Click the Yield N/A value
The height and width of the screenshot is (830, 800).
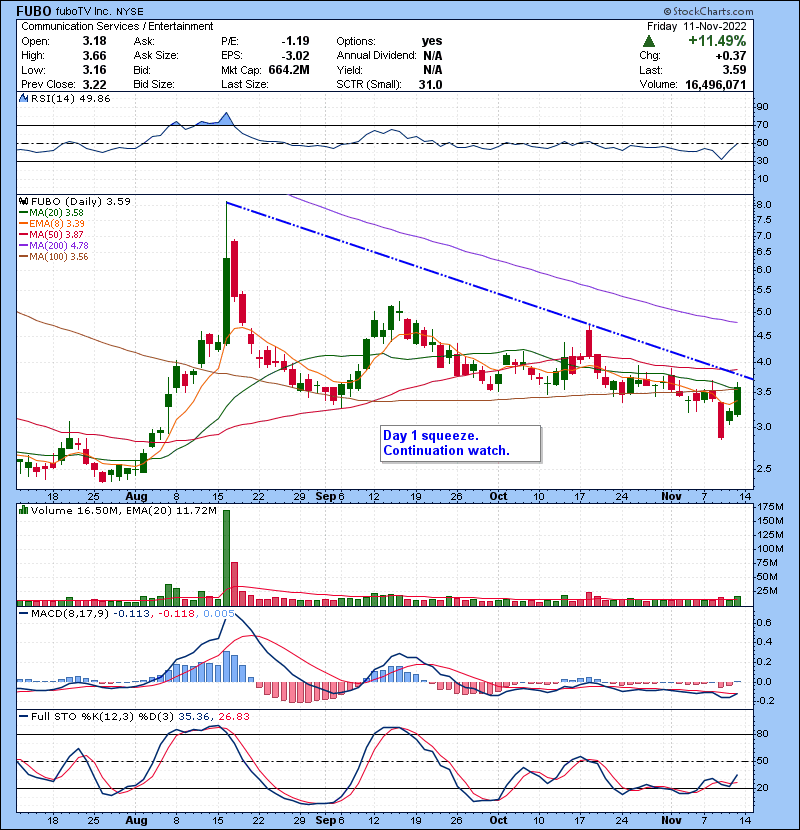(x=433, y=70)
